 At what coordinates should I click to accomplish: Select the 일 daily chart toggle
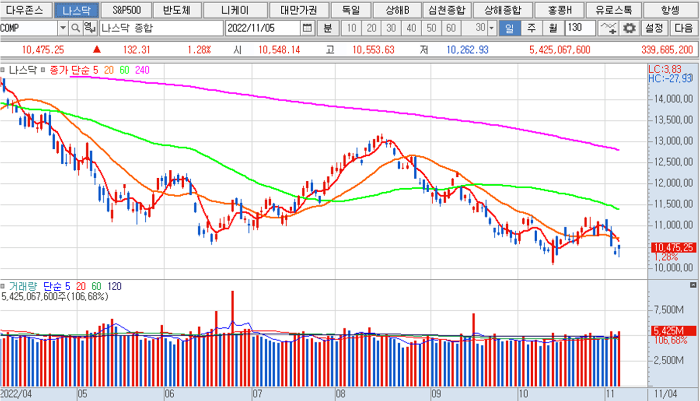(509, 28)
